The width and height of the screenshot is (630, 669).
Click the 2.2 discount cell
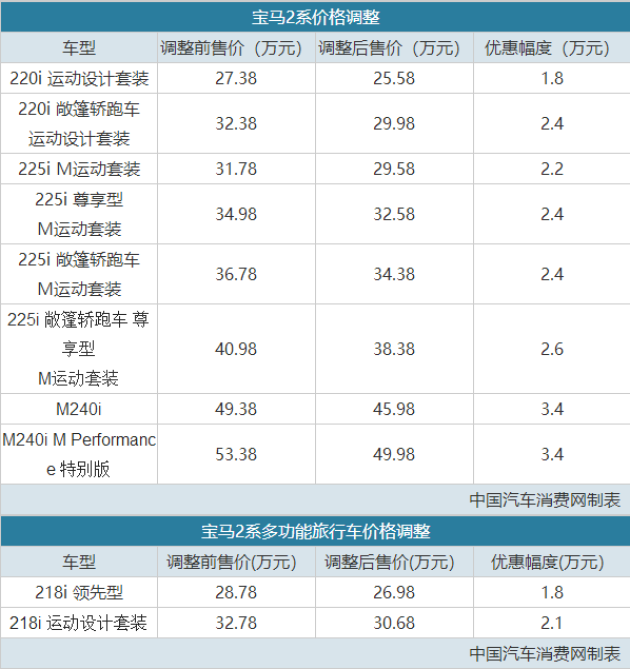(x=552, y=169)
